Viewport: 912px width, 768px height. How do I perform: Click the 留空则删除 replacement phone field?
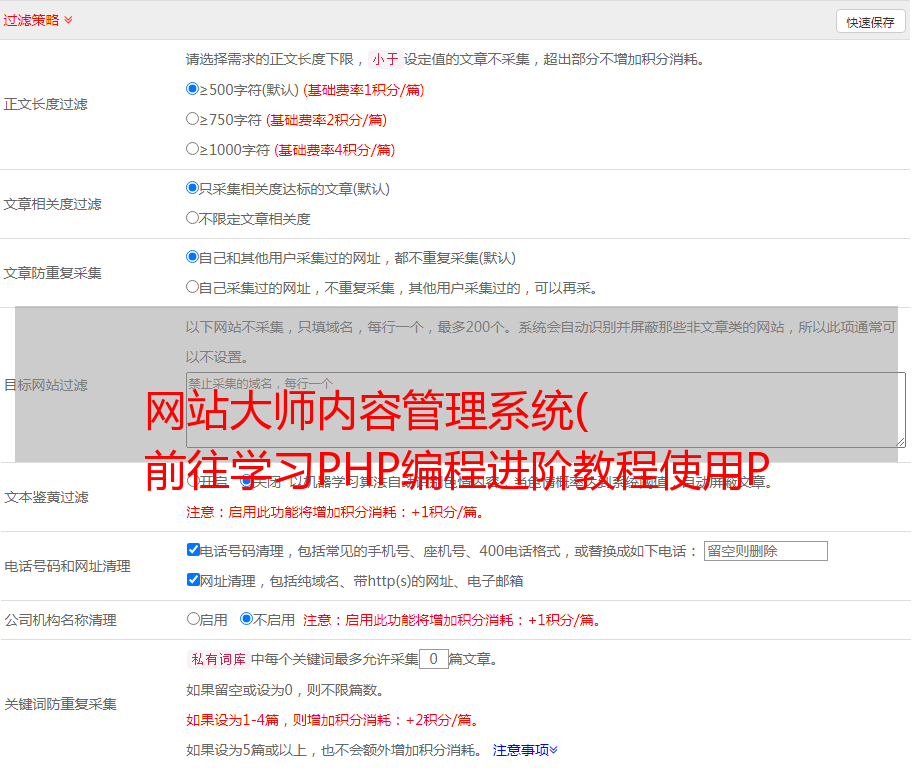(x=765, y=551)
